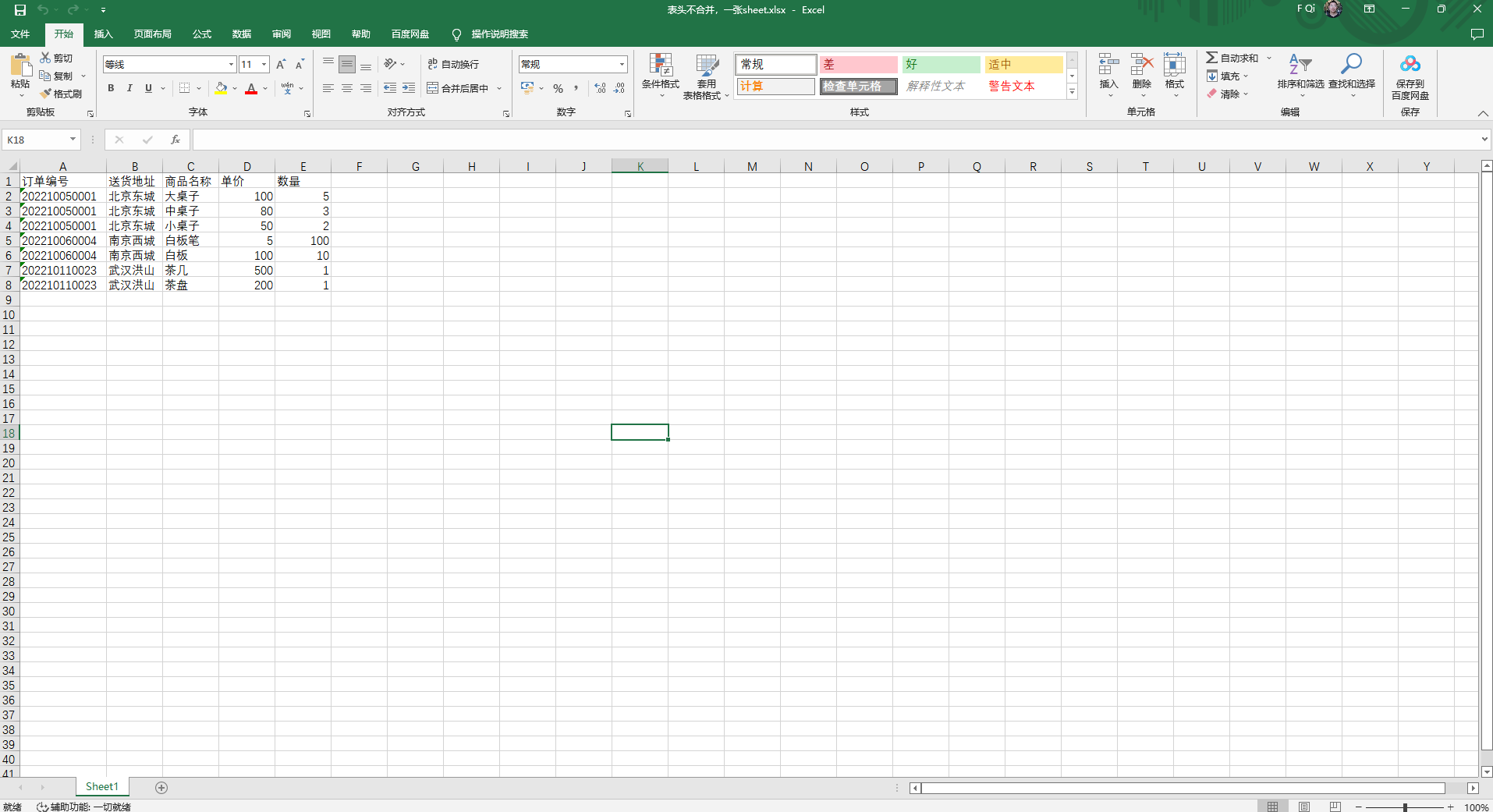This screenshot has height=812, width=1493.
Task: Click the zoom slider handle
Action: pos(1405,807)
